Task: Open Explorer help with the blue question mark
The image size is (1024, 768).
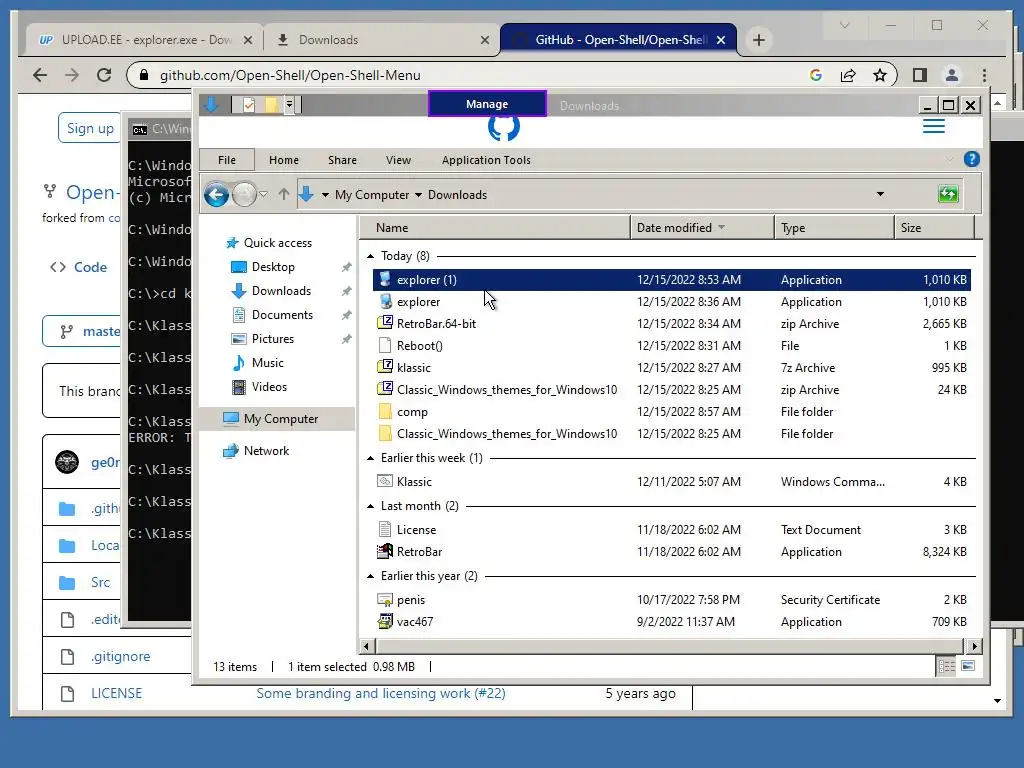Action: [971, 159]
